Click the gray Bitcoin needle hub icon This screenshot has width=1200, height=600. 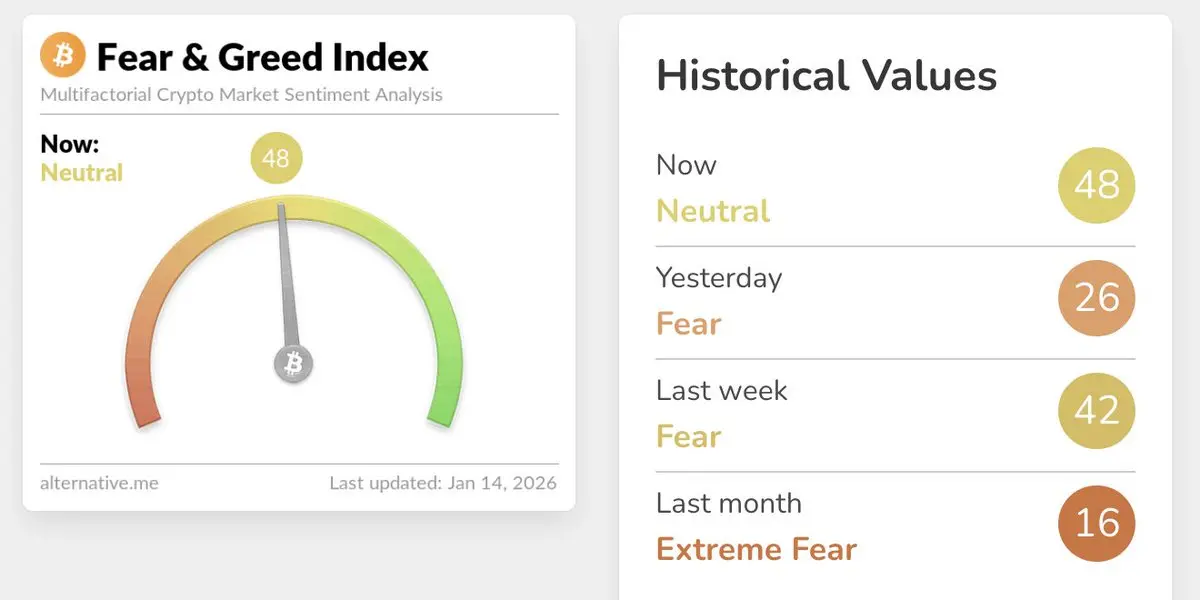[294, 364]
